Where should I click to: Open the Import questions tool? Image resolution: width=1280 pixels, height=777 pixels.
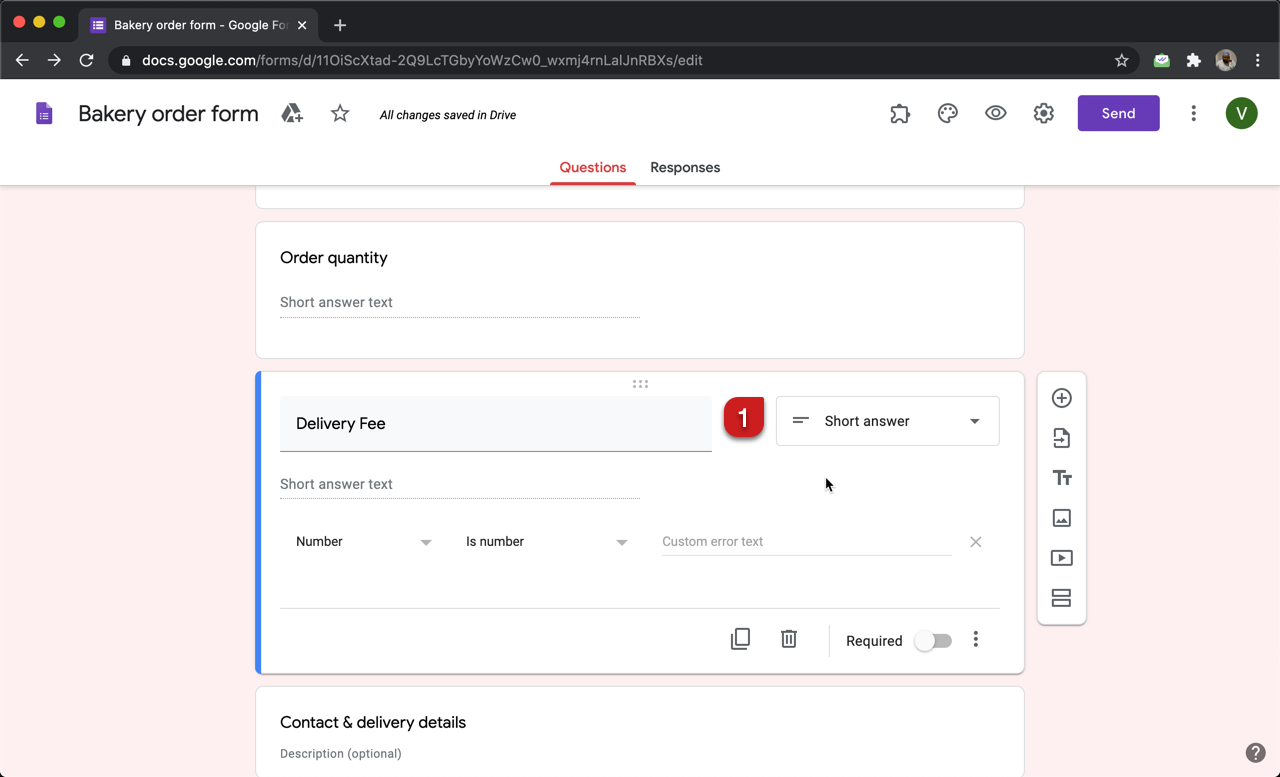(x=1061, y=438)
